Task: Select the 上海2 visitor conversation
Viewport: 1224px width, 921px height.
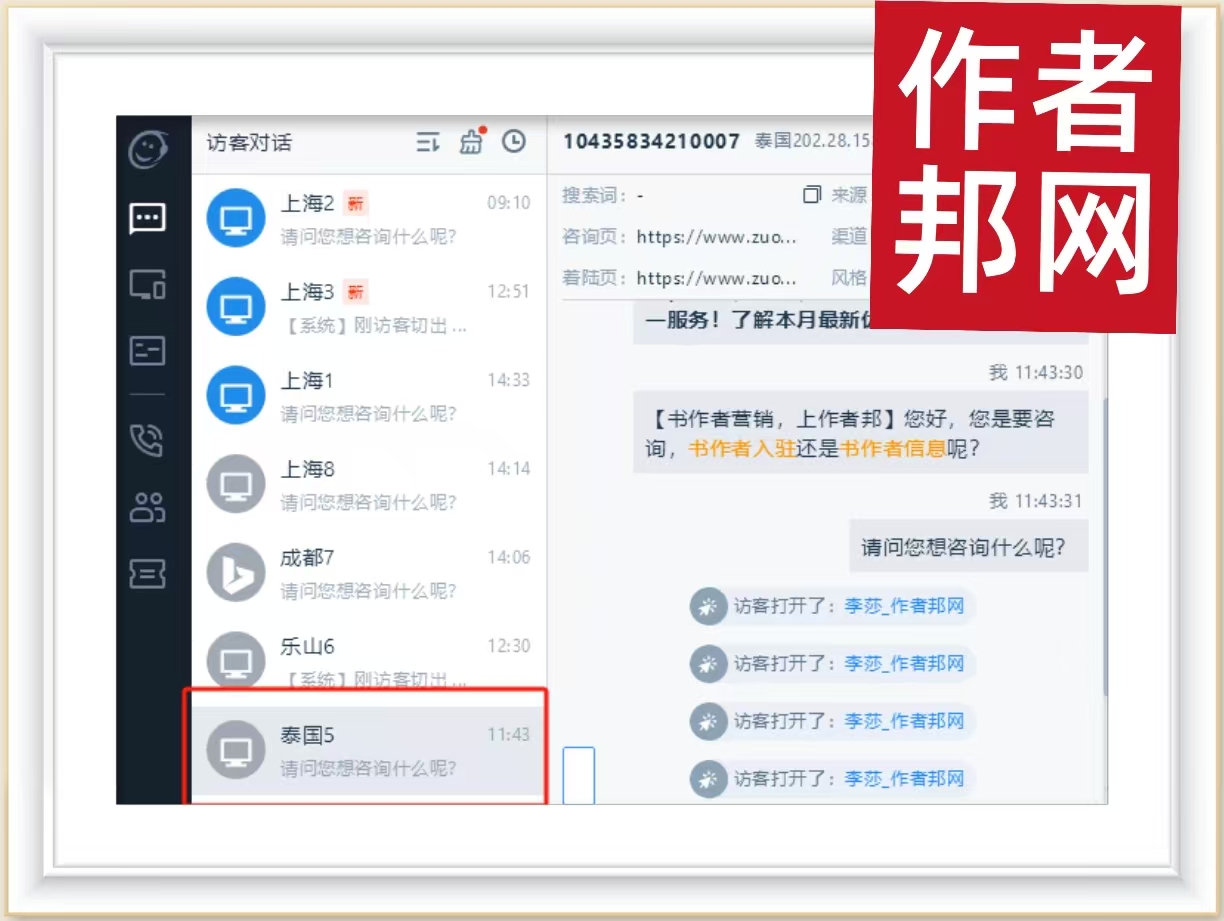Action: [368, 219]
